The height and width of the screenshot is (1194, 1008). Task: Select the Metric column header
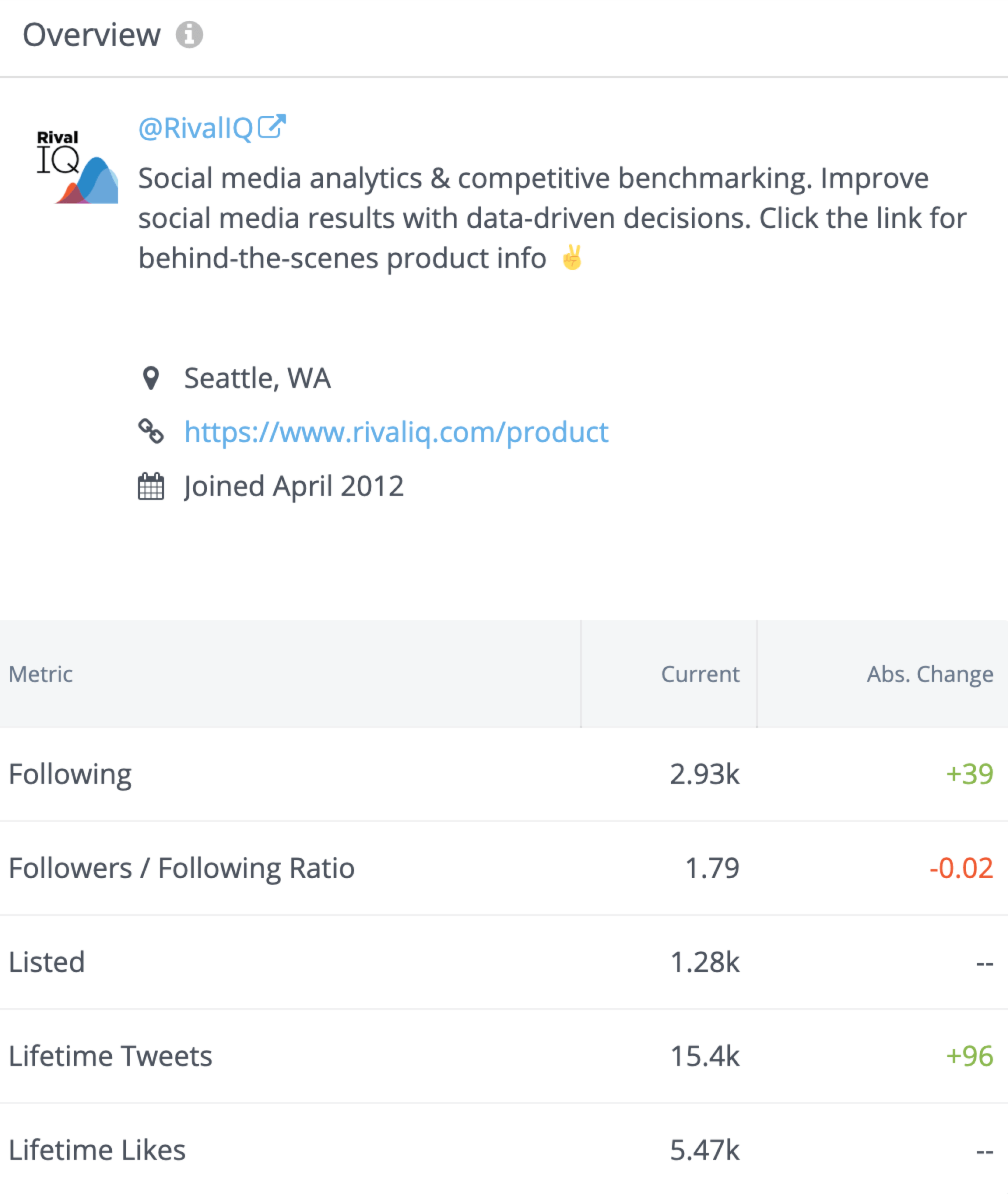pyautogui.click(x=40, y=675)
